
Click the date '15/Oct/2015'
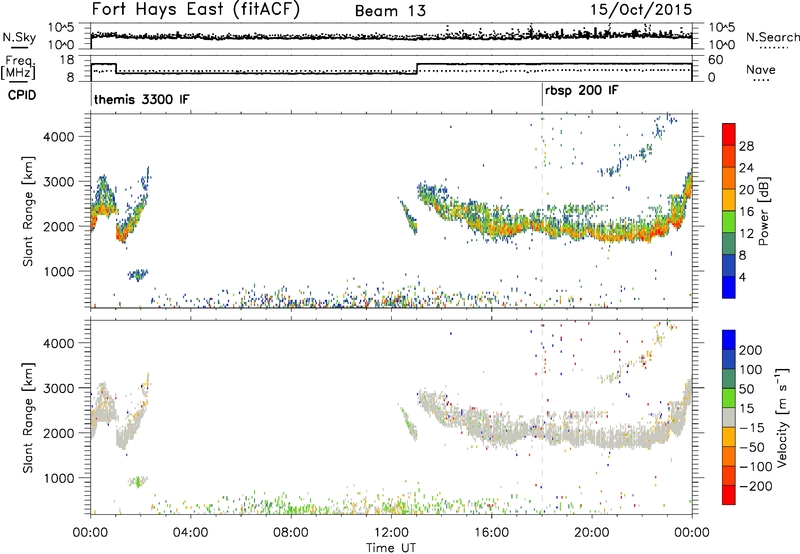(641, 10)
